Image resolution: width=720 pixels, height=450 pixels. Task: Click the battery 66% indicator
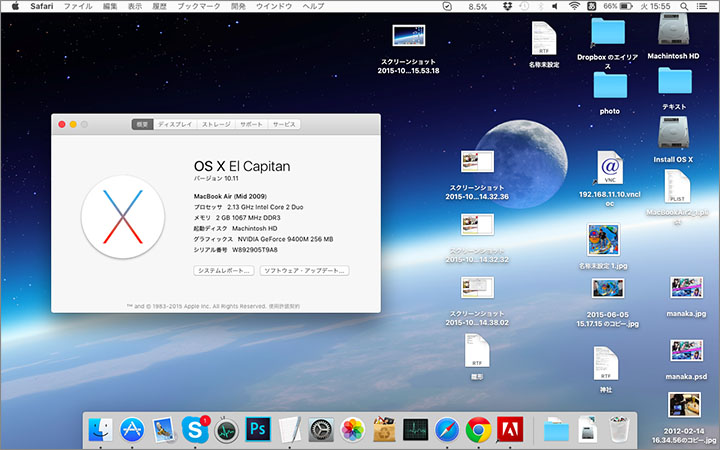click(x=618, y=6)
